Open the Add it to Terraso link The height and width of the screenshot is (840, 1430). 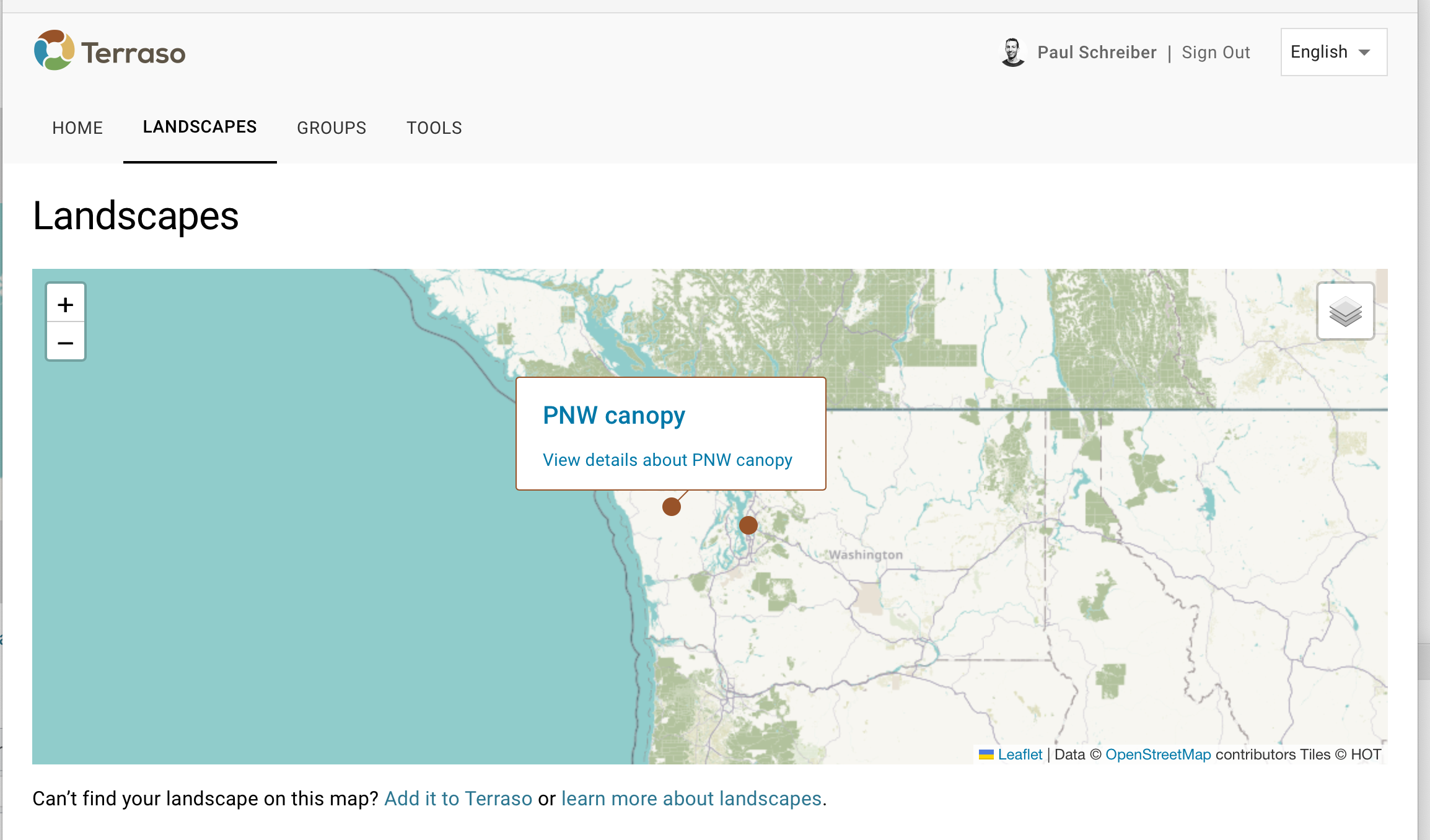[458, 798]
